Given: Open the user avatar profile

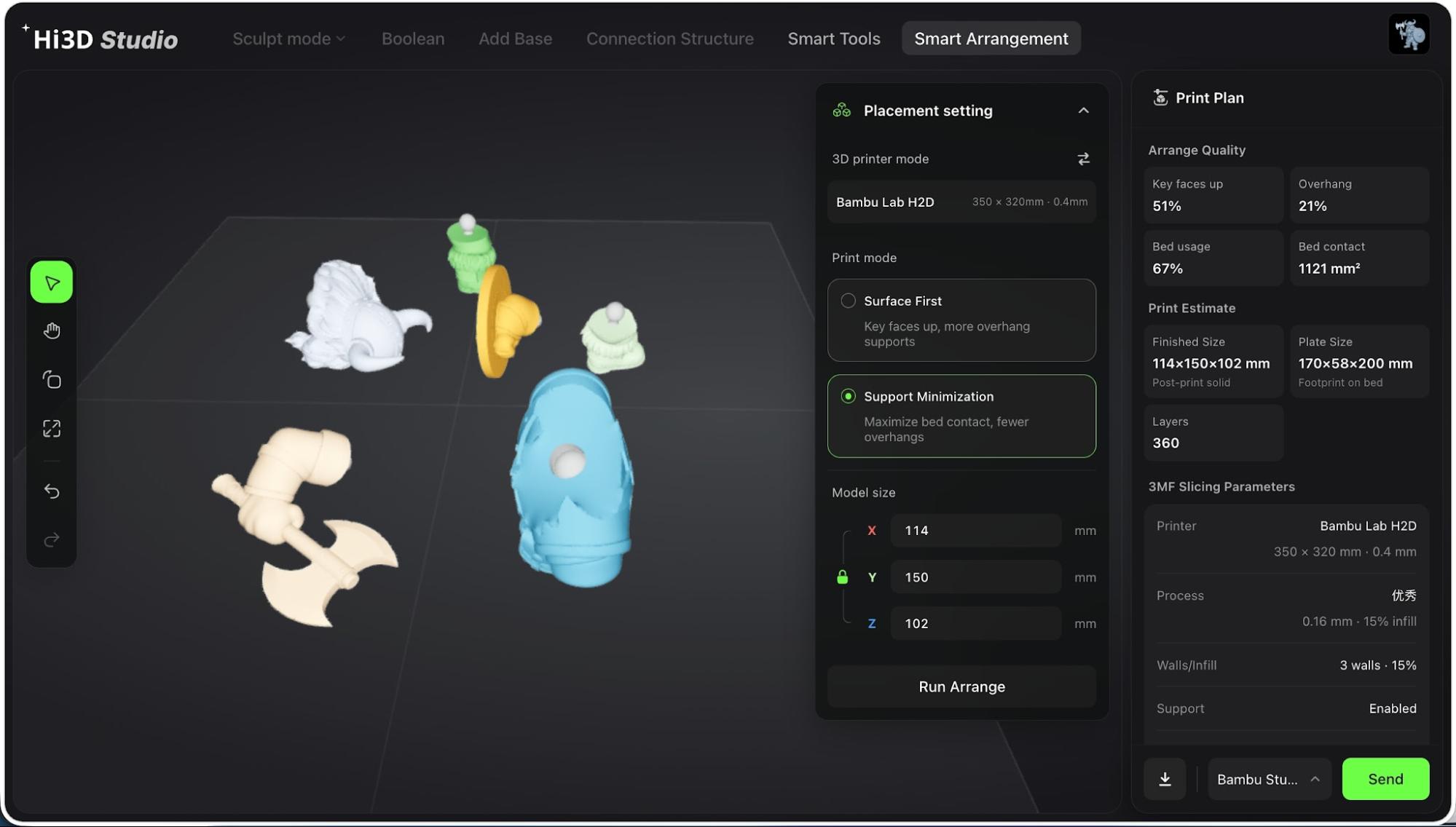Looking at the screenshot, I should click(x=1409, y=33).
